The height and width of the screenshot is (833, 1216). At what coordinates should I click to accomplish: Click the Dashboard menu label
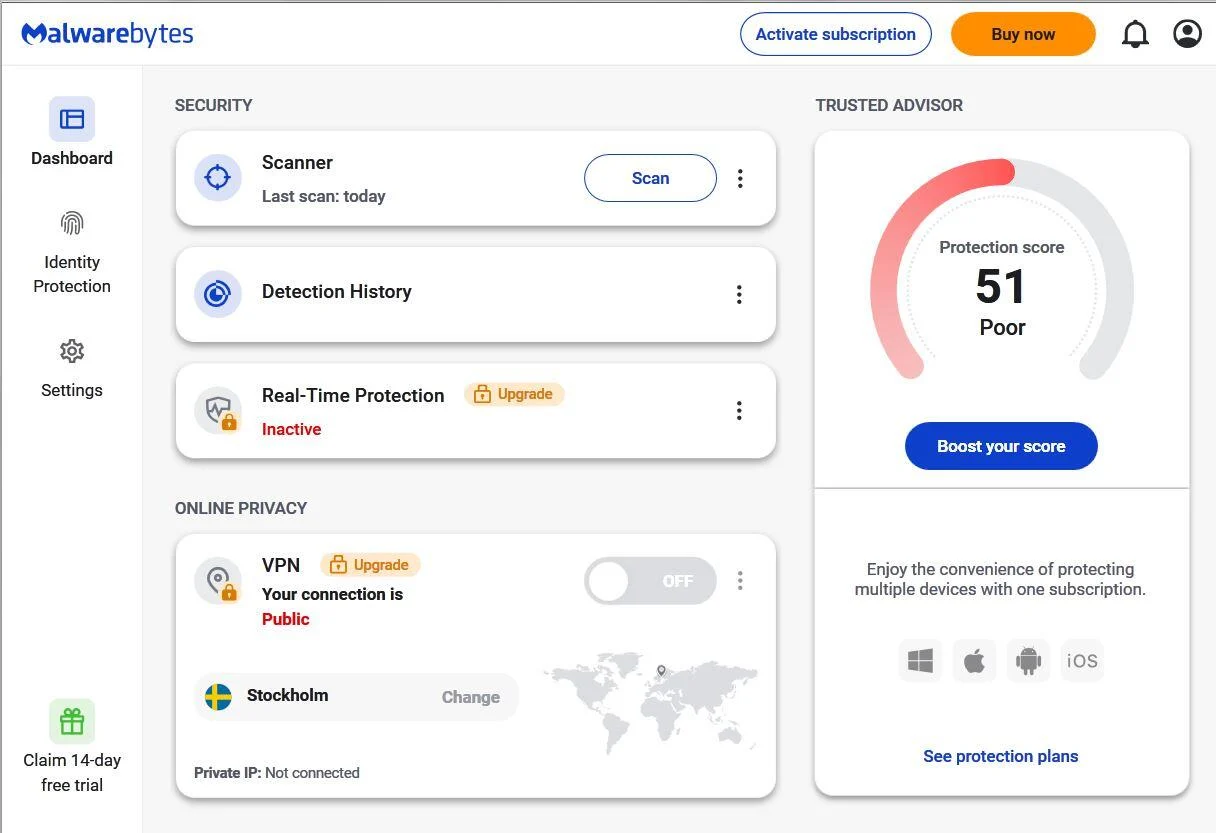72,158
